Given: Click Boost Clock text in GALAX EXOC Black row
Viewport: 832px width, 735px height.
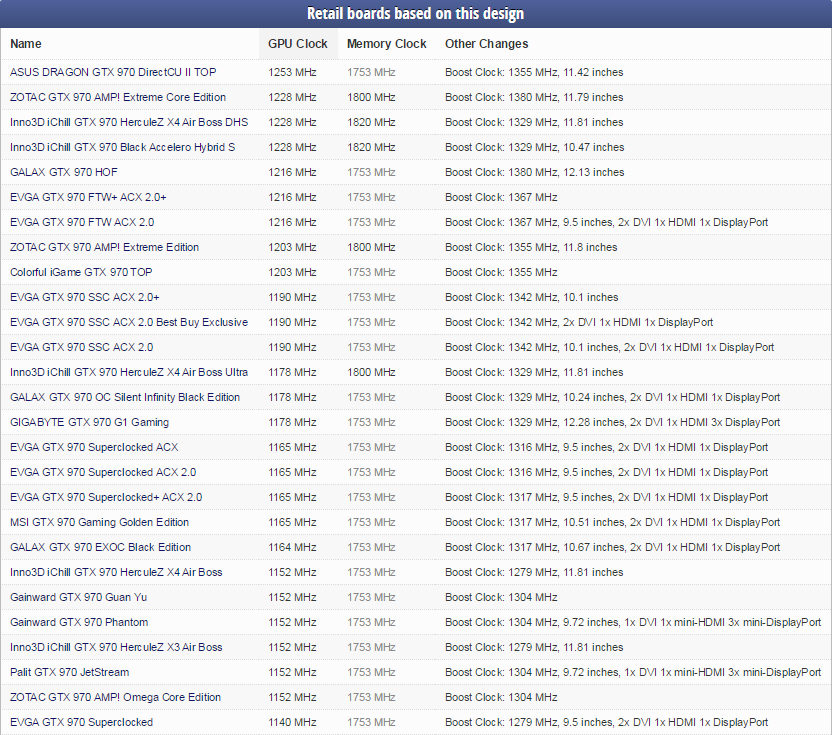Looking at the screenshot, I should (613, 547).
